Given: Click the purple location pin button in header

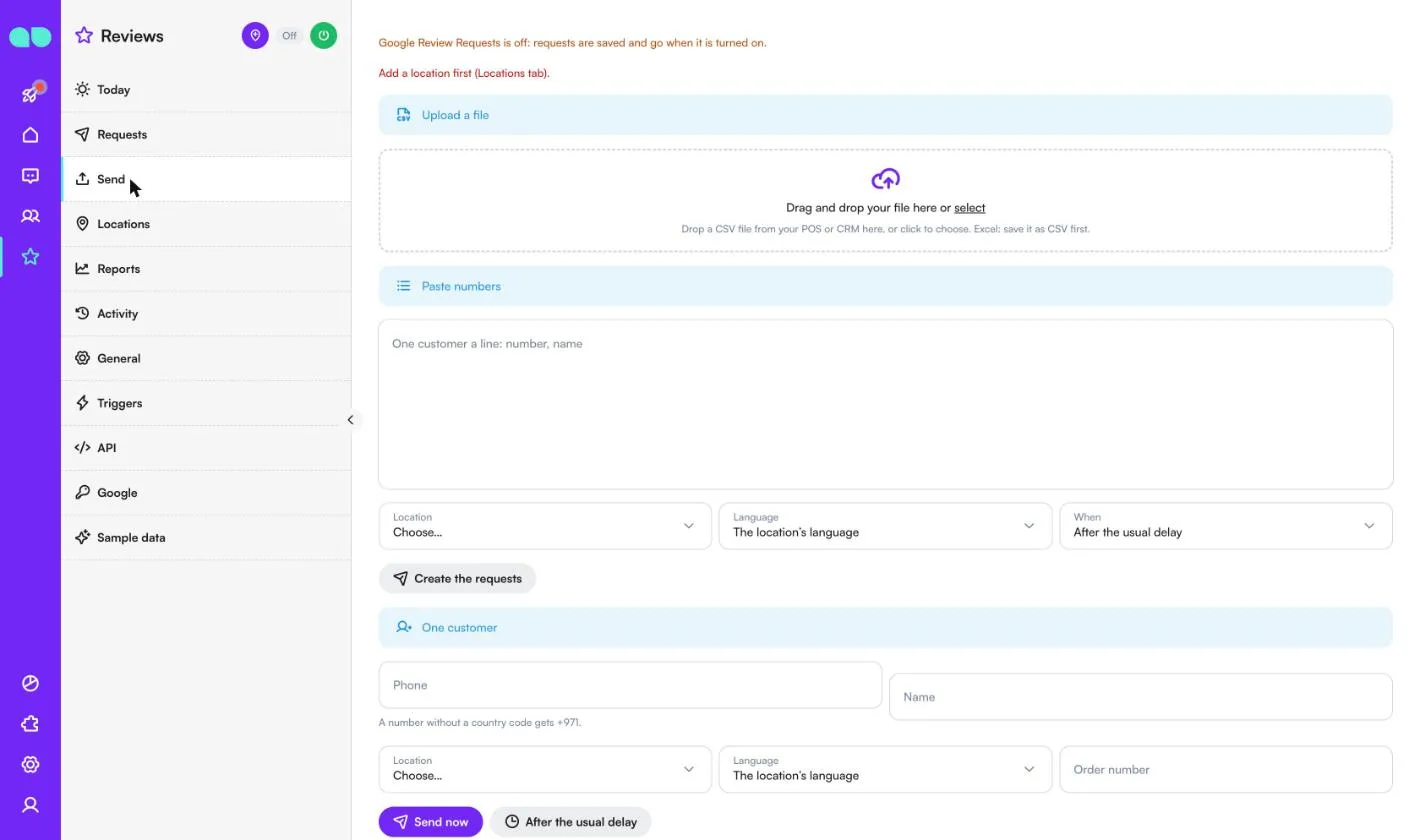Looking at the screenshot, I should (x=255, y=36).
